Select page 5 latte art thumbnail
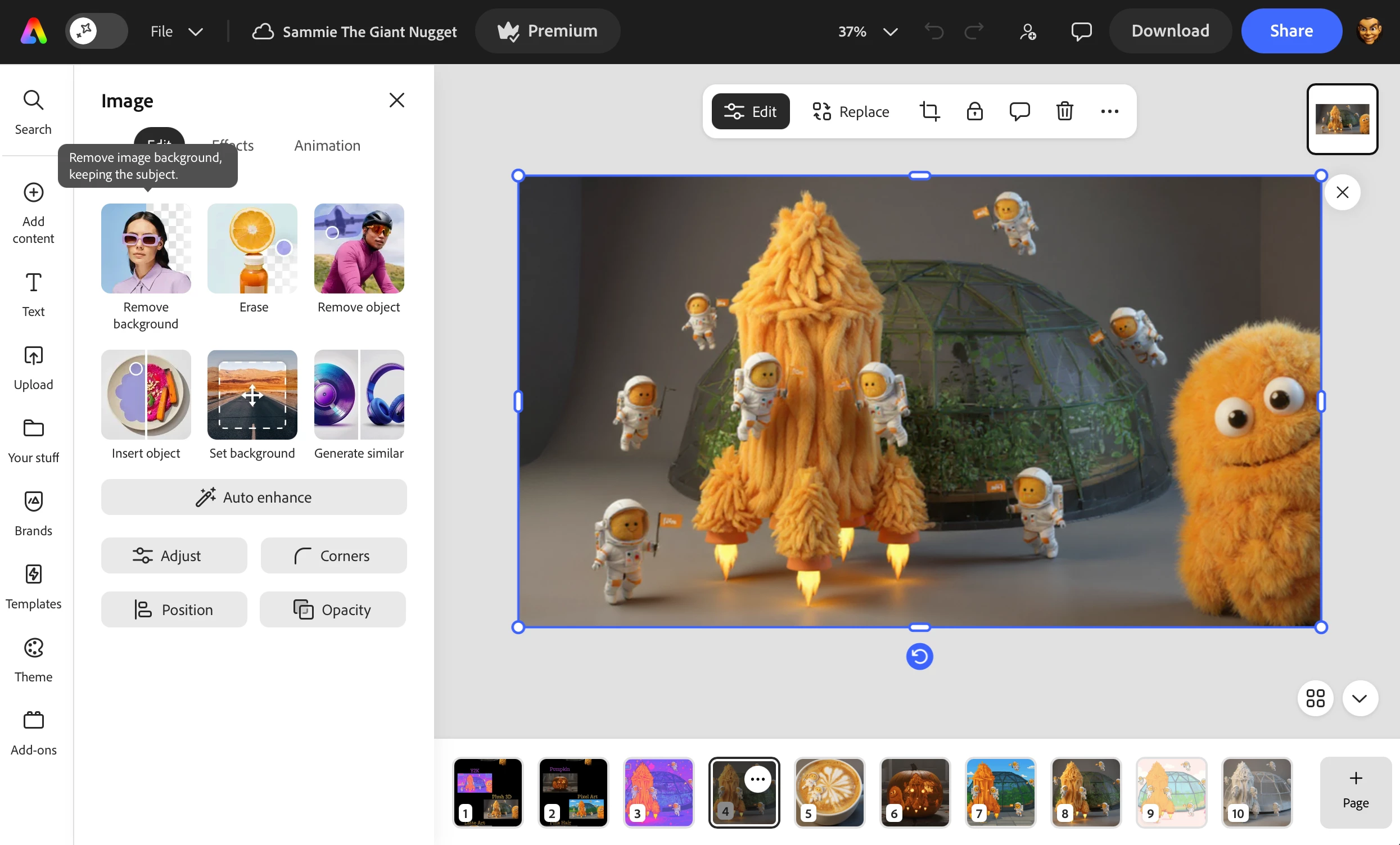 click(829, 792)
